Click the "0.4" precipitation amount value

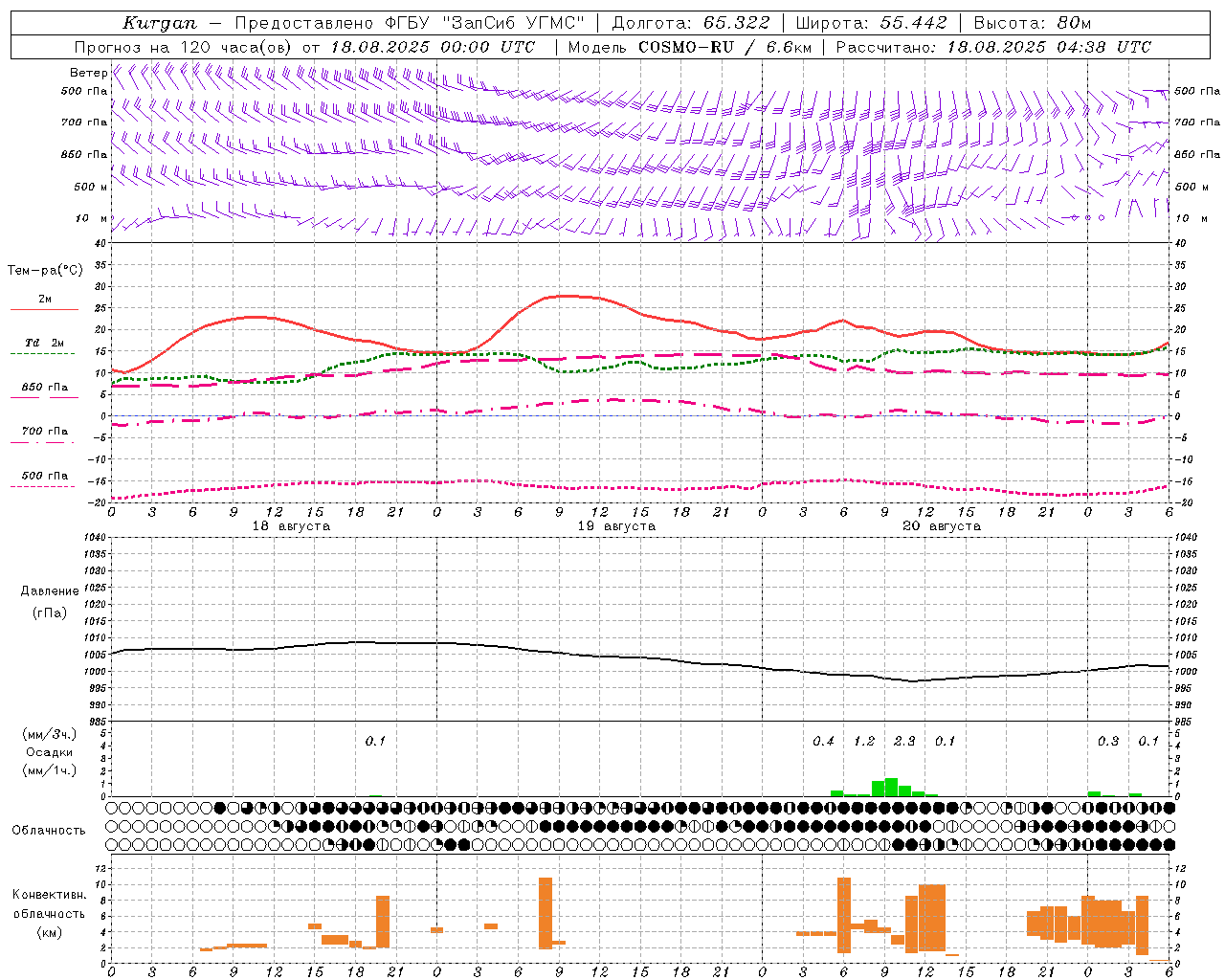pos(824,742)
